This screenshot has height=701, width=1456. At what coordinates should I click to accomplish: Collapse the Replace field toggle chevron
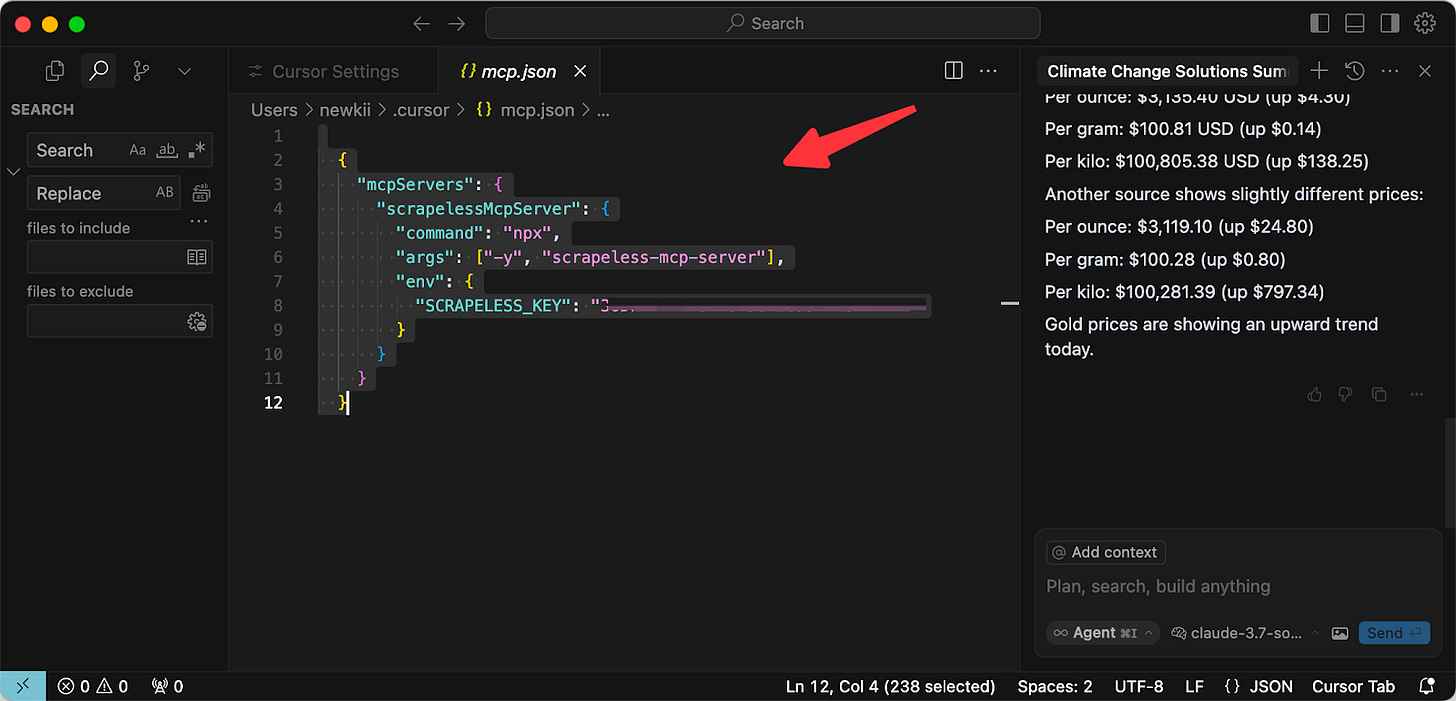point(14,172)
